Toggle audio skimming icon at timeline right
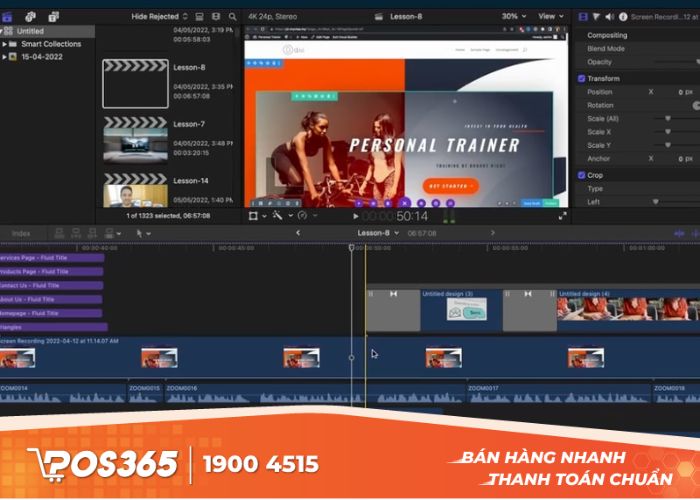The width and height of the screenshot is (700, 500). point(695,233)
